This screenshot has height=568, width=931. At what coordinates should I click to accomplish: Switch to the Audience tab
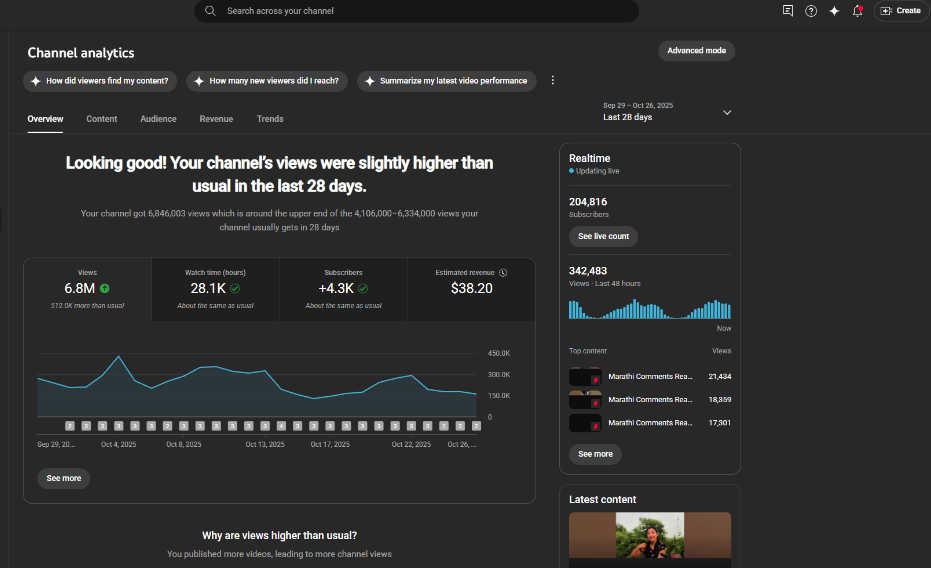158,119
